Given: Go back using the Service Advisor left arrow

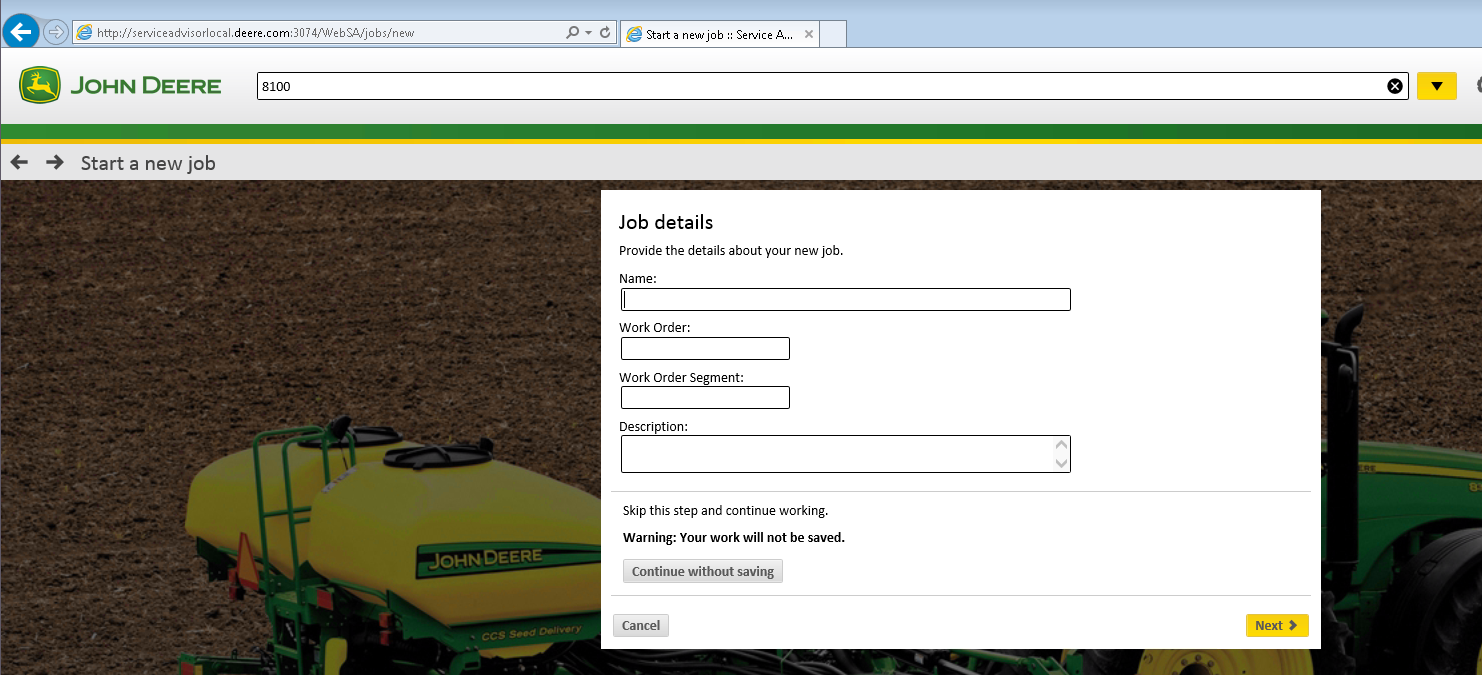Looking at the screenshot, I should tap(19, 162).
